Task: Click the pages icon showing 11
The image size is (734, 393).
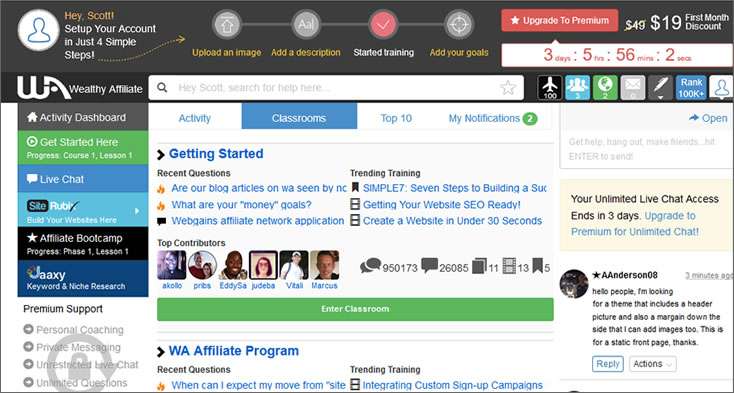Action: point(479,266)
